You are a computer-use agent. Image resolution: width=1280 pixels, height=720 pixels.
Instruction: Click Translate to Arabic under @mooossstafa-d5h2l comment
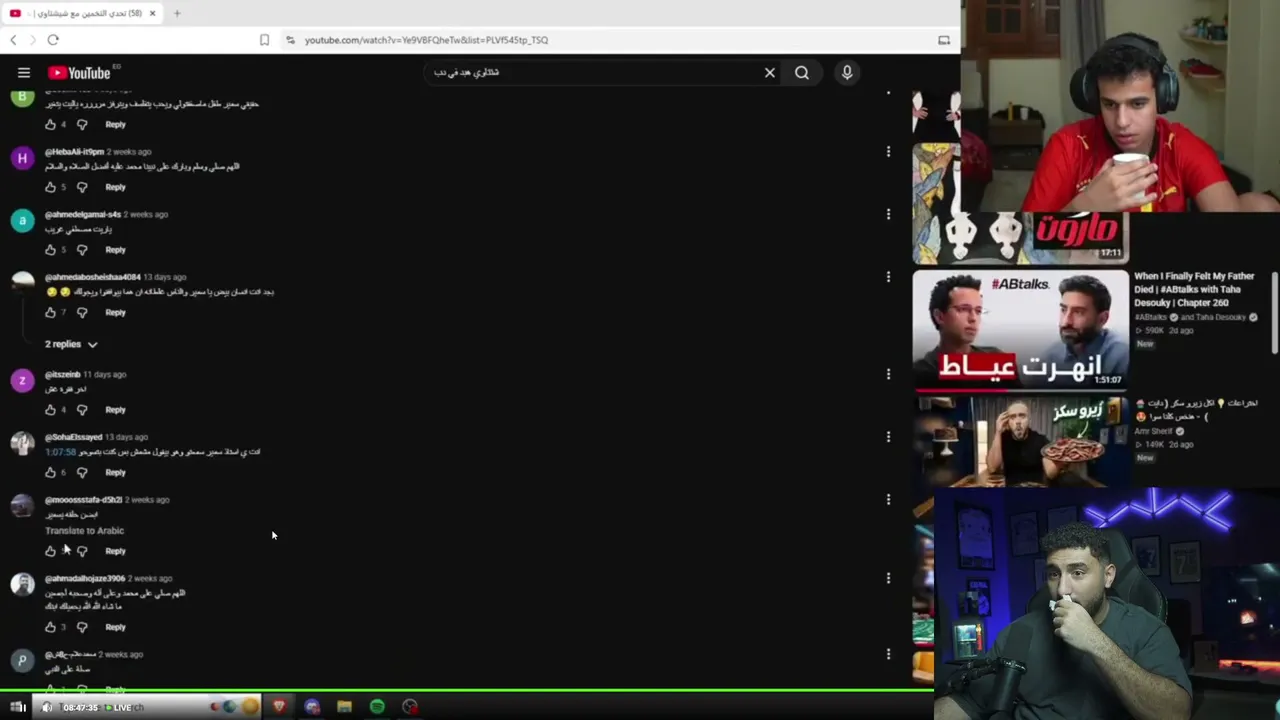pos(84,531)
